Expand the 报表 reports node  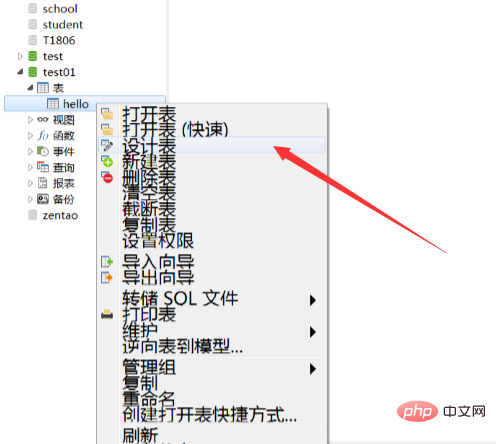30,183
